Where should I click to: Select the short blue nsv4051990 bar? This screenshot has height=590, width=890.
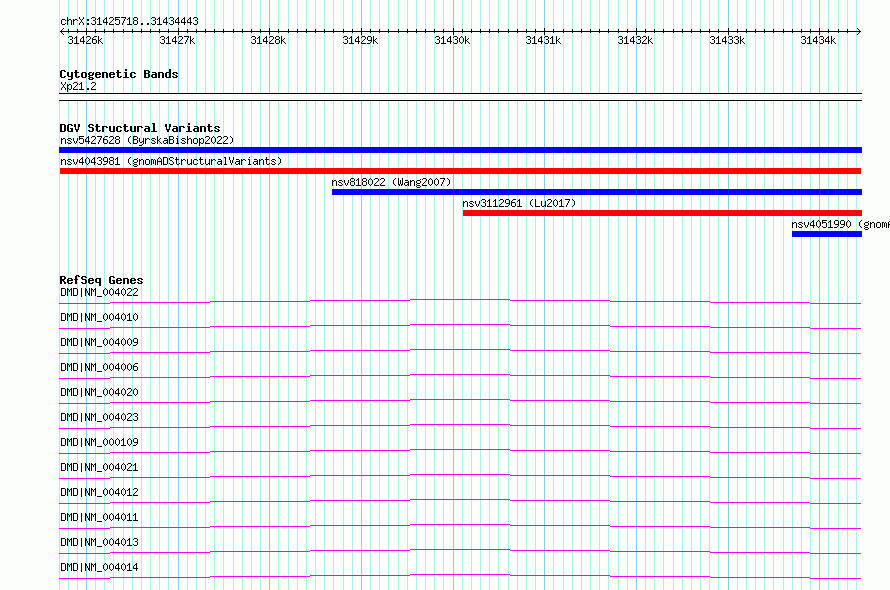pyautogui.click(x=827, y=234)
